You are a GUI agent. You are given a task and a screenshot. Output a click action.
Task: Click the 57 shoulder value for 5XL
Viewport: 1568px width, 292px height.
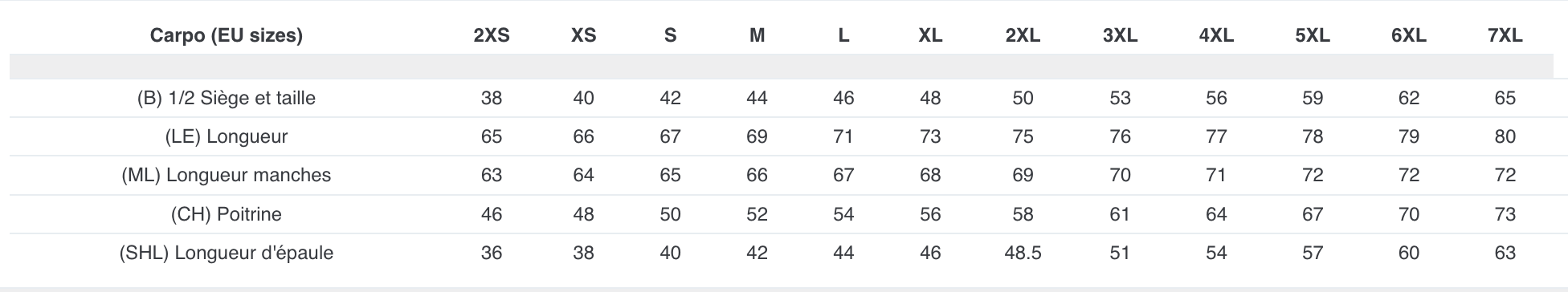(x=1313, y=253)
